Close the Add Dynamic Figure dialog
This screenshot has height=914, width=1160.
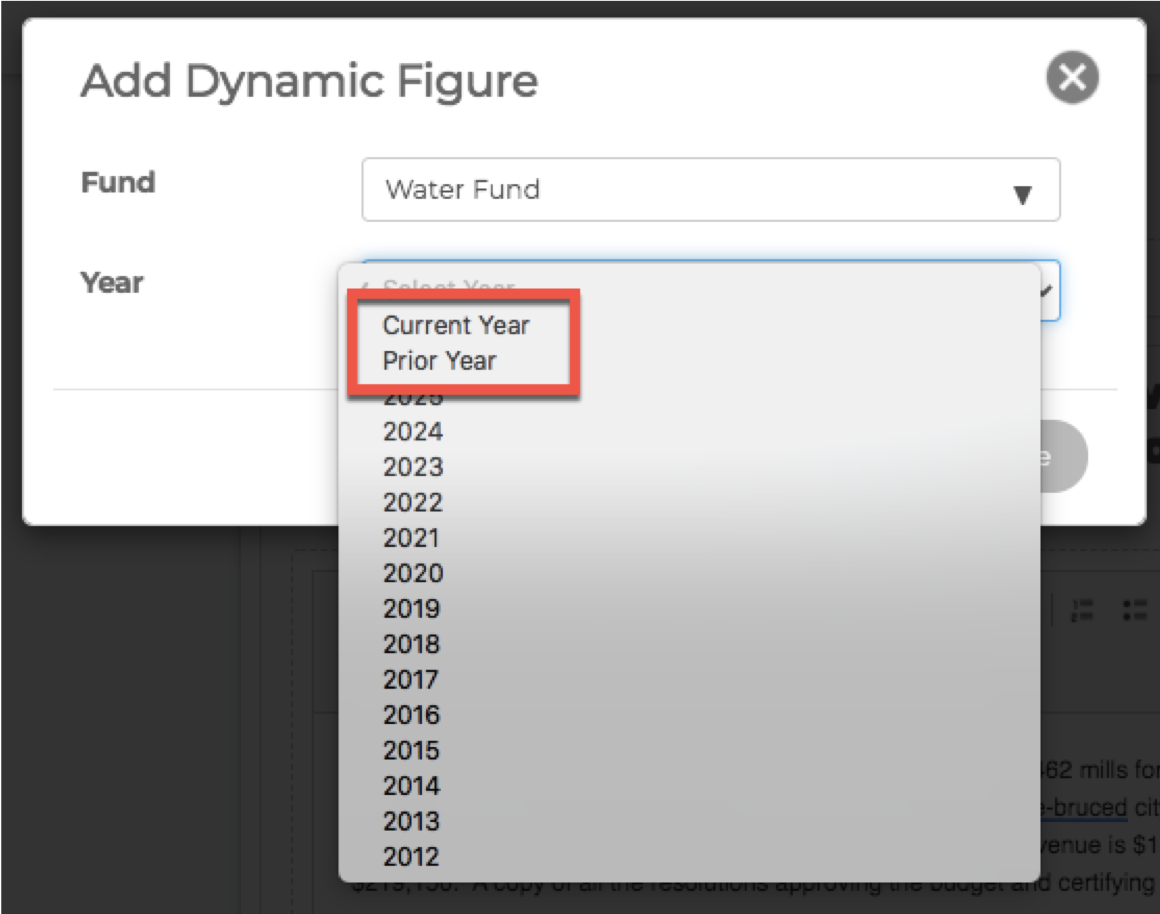click(x=1072, y=77)
